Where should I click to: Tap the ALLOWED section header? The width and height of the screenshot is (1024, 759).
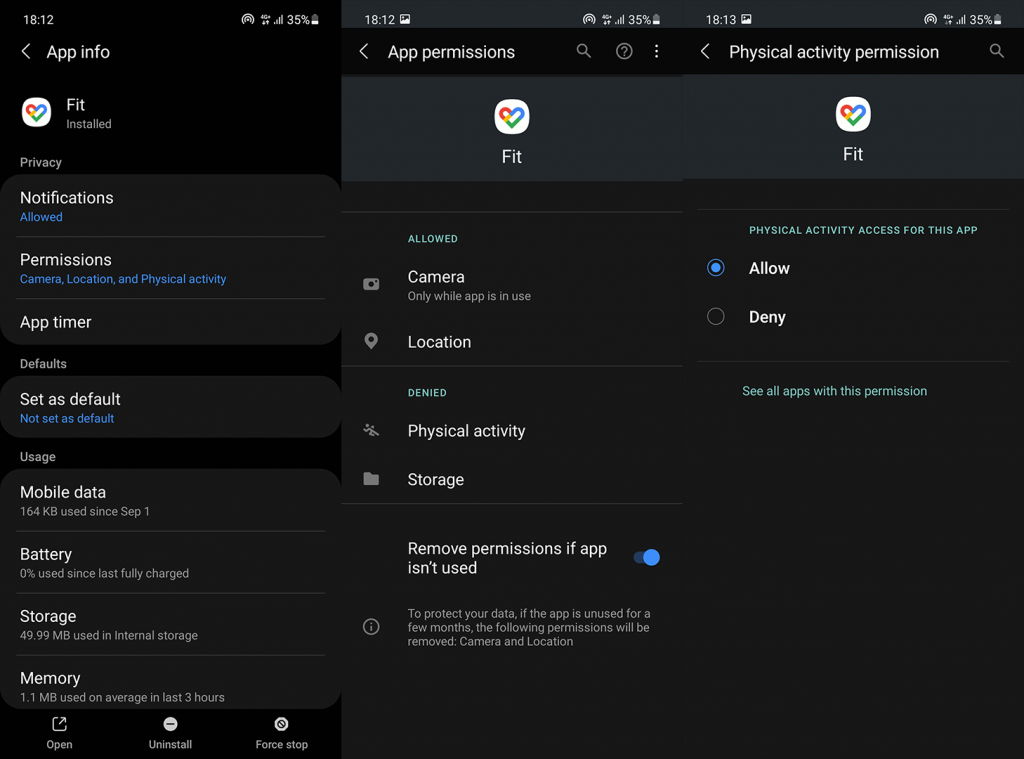click(x=432, y=238)
